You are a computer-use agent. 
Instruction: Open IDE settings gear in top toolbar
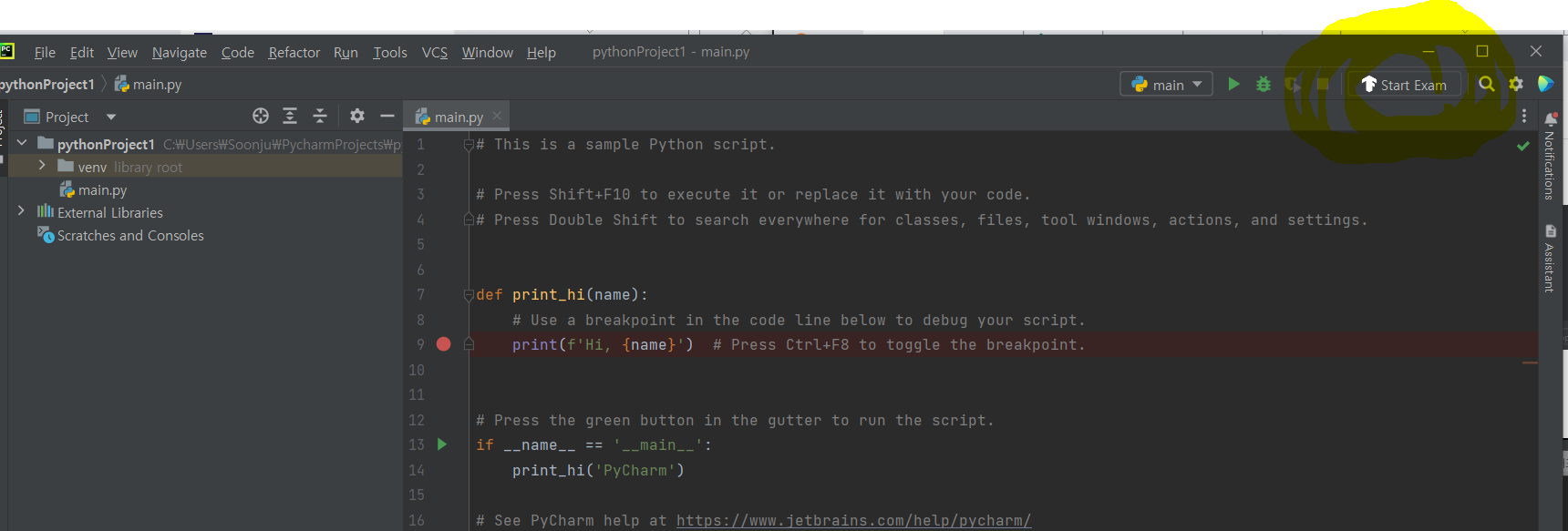coord(1516,84)
